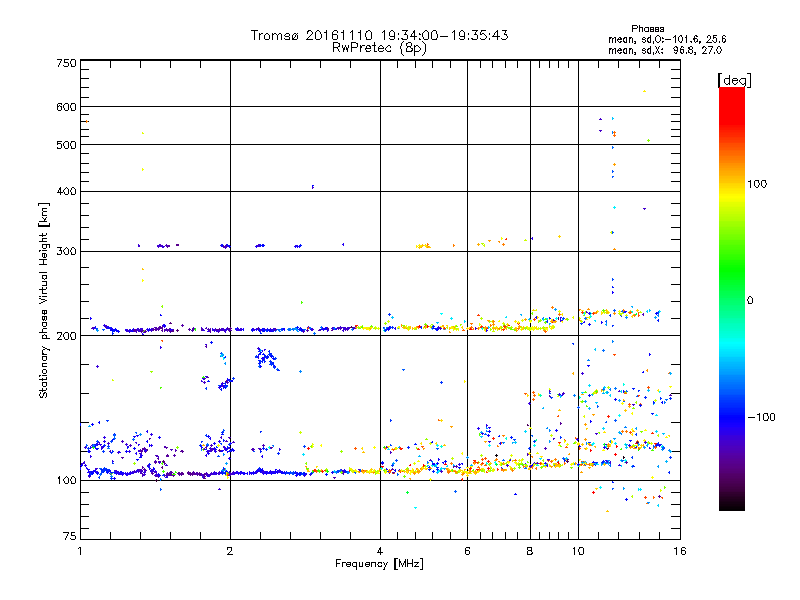Click the y-axis tick label '400'

tap(67, 192)
